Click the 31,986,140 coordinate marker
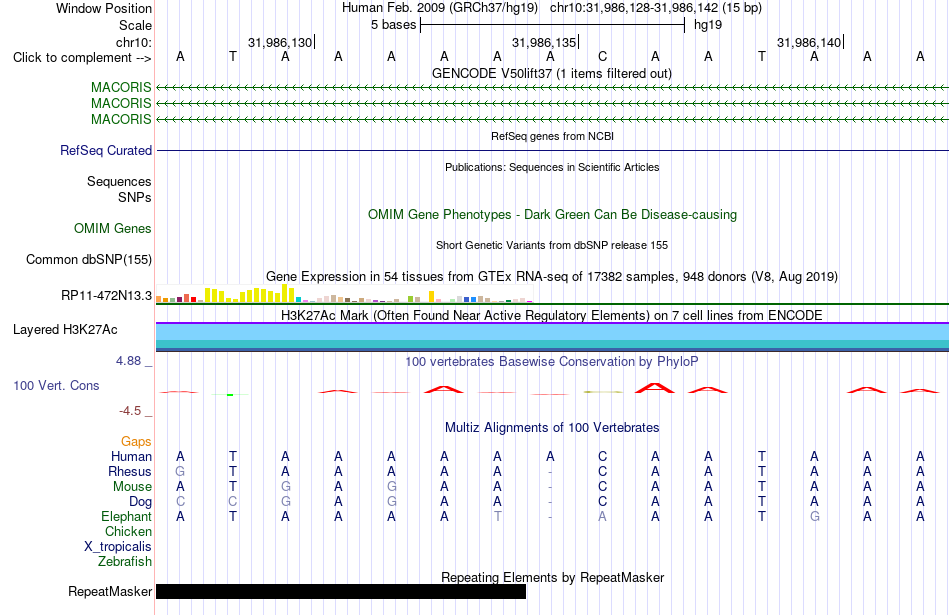The width and height of the screenshot is (950, 615). (x=809, y=42)
